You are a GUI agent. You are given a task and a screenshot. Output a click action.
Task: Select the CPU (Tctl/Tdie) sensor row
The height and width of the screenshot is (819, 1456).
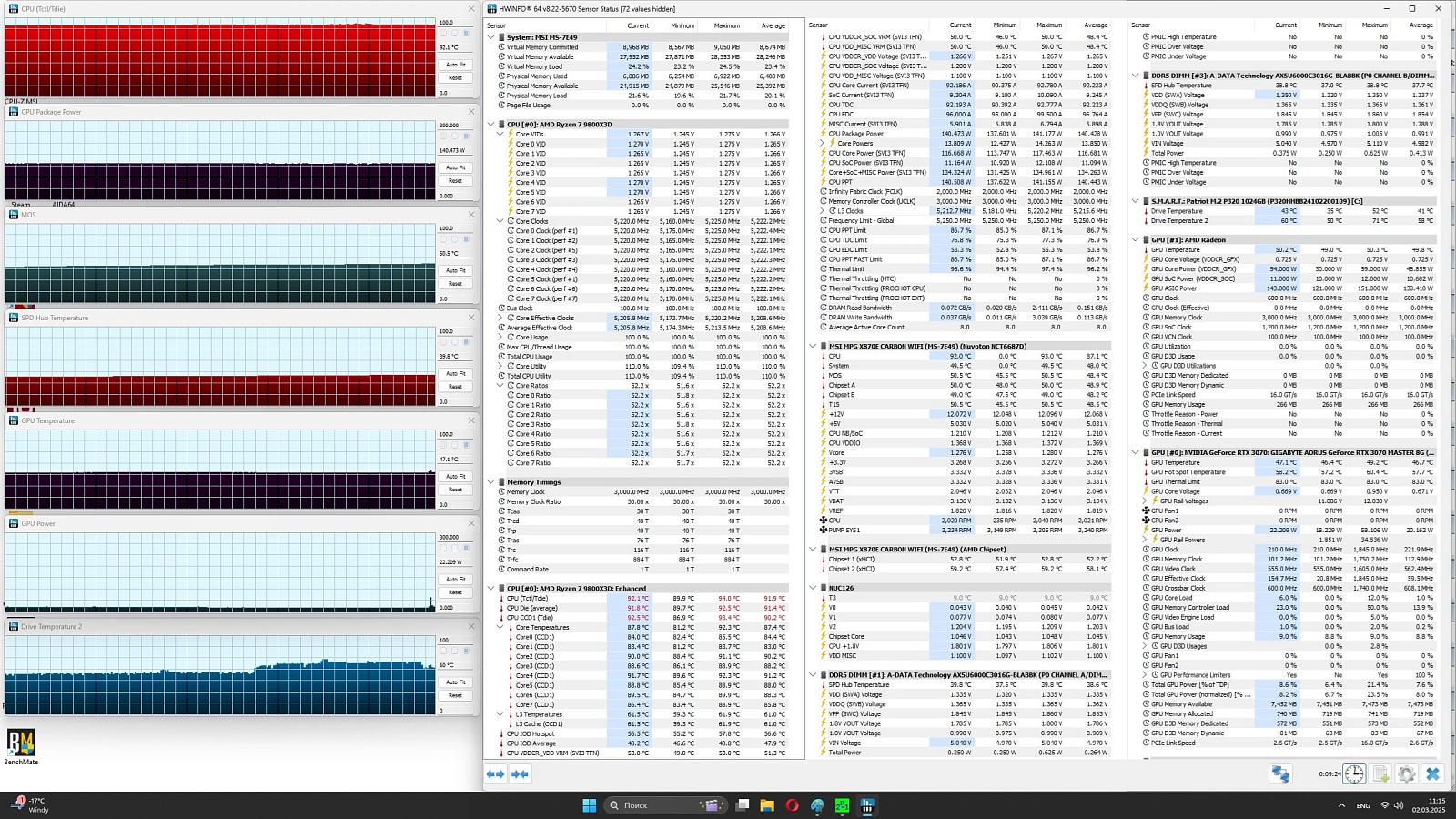click(x=642, y=599)
